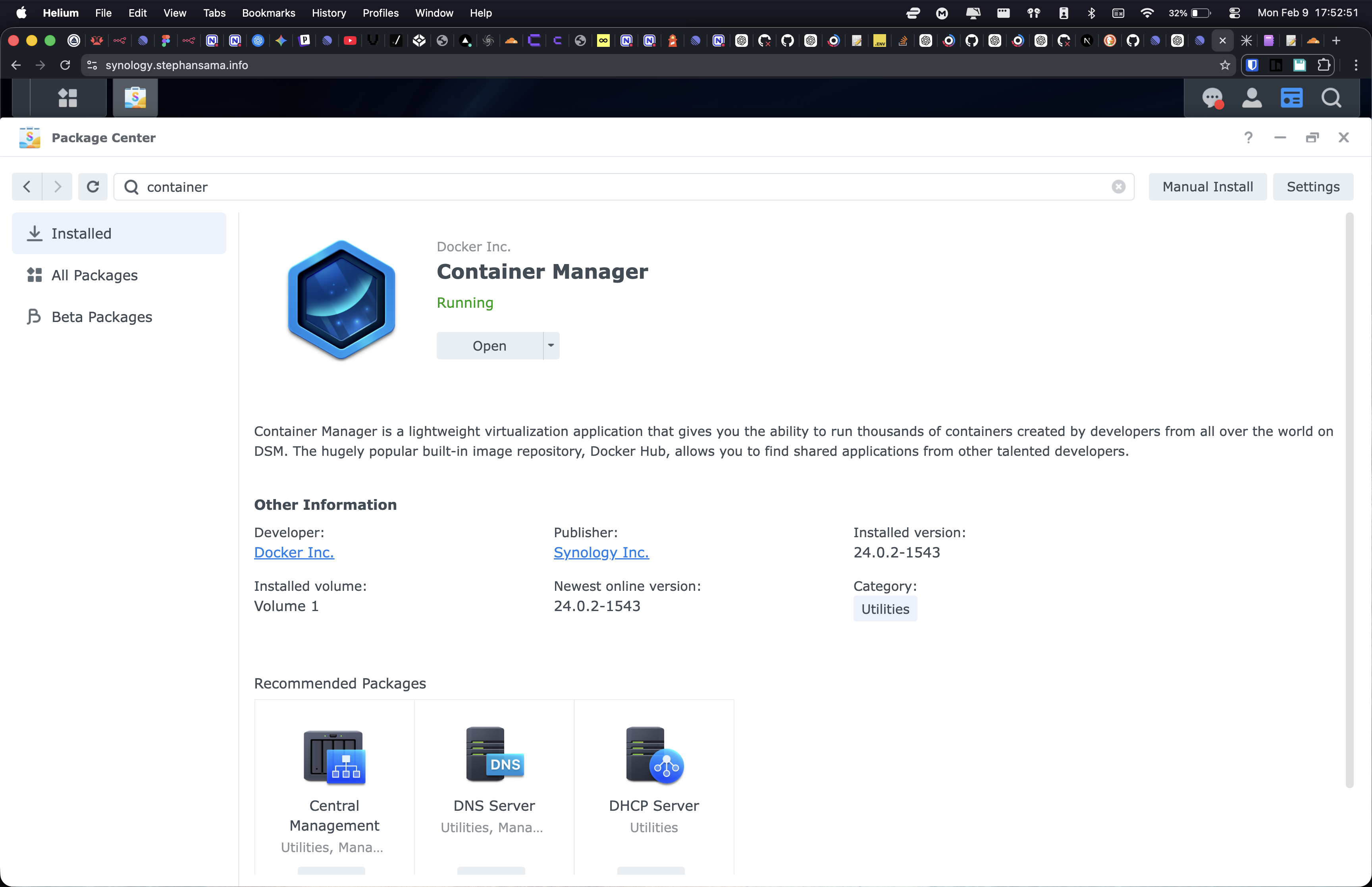
Task: Select Beta Packages in the sidebar
Action: (x=119, y=317)
